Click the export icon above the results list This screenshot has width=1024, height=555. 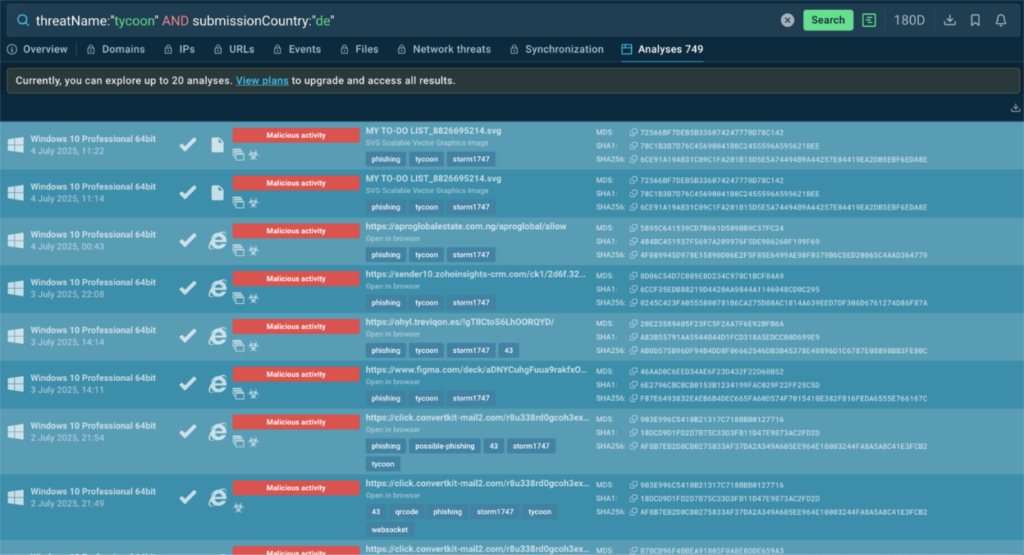[1016, 108]
